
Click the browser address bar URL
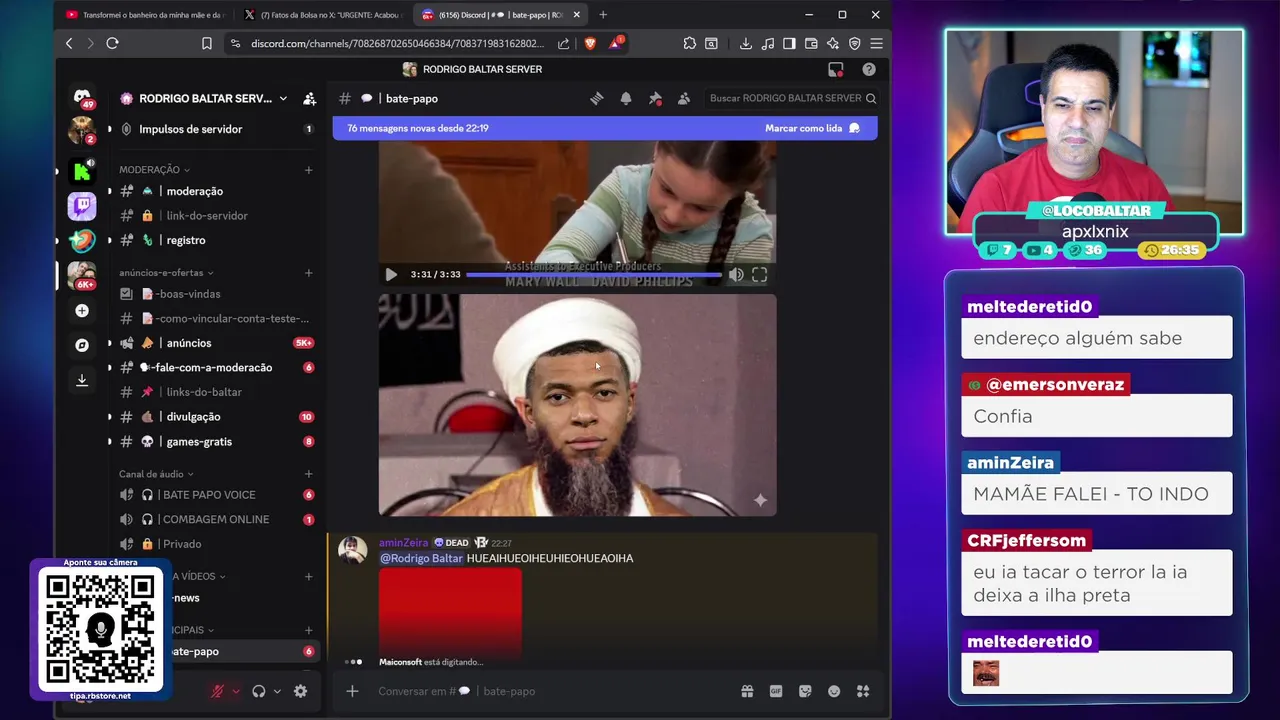397,43
